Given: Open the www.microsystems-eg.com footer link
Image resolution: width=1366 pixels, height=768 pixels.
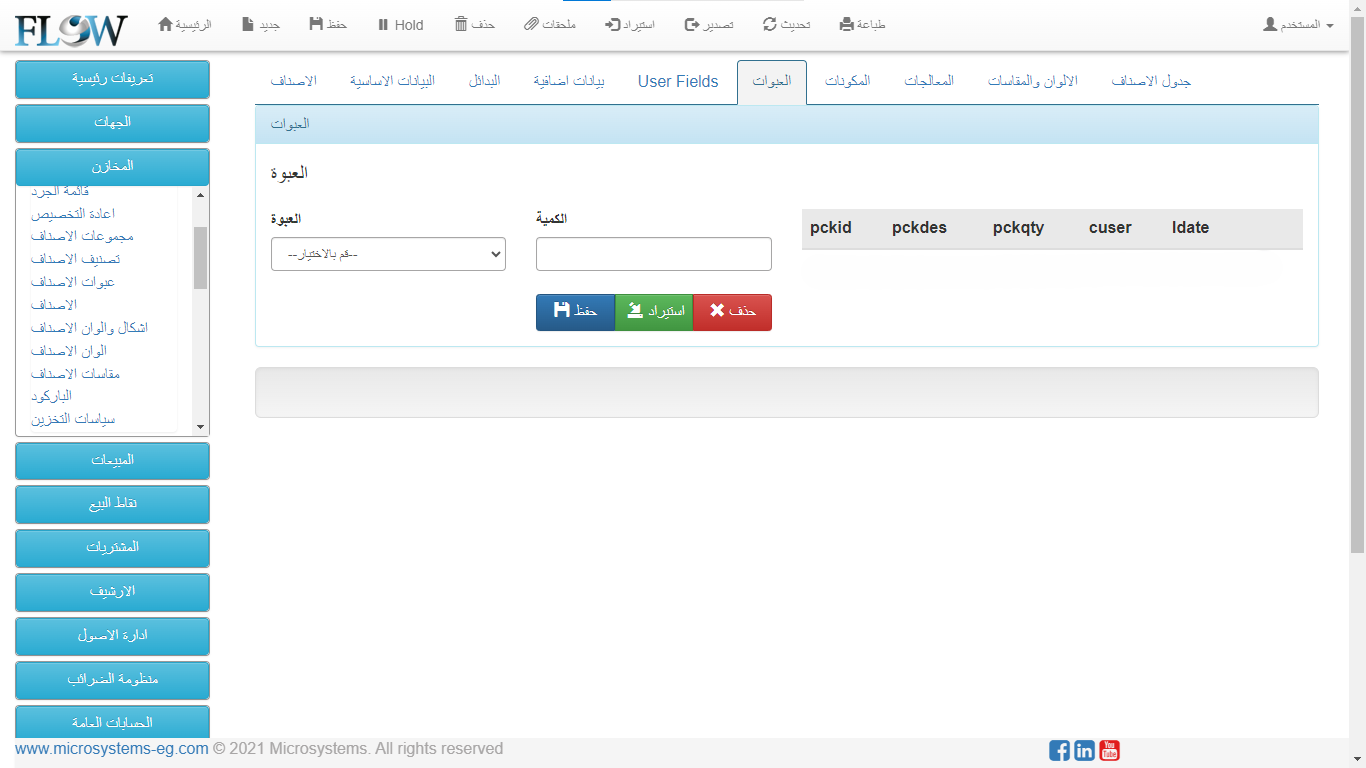Looking at the screenshot, I should tap(112, 748).
